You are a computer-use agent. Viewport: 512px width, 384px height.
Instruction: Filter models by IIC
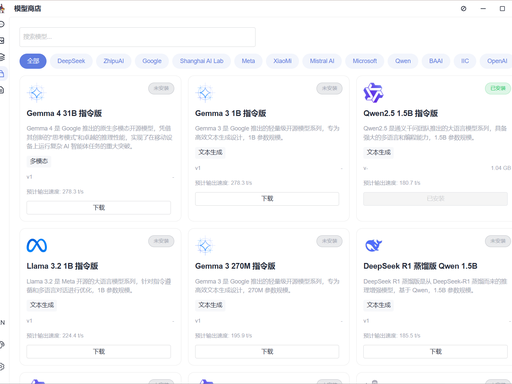(x=465, y=61)
